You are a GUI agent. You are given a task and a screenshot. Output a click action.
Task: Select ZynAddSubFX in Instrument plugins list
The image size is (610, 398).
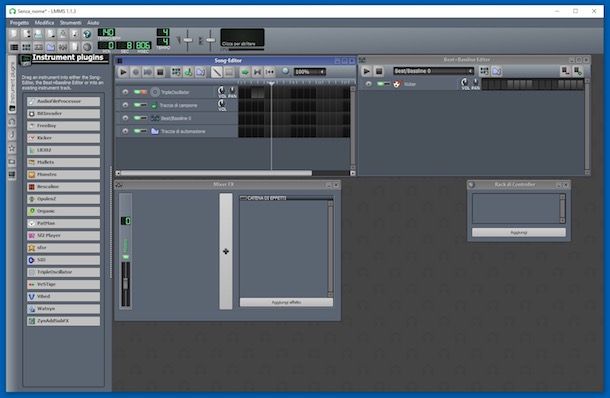pos(63,321)
